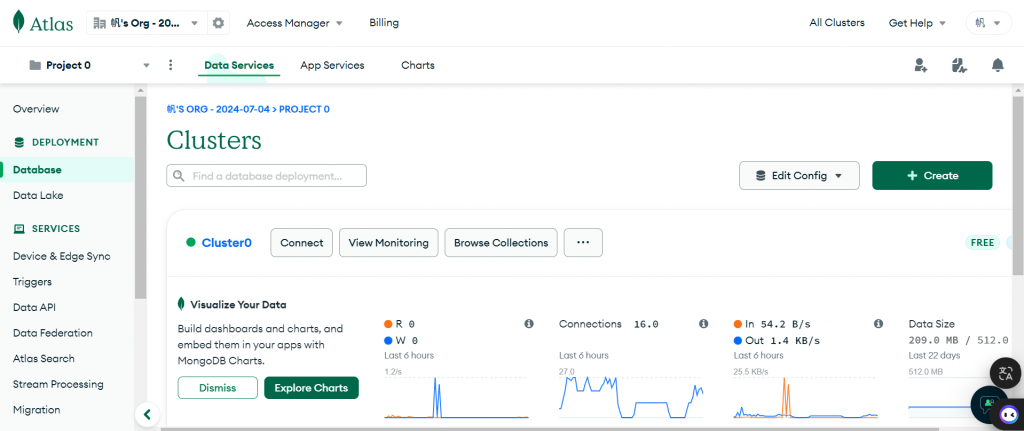Screen dimensions: 1024x431
Task: Open organization settings gear icon
Action: [x=218, y=23]
